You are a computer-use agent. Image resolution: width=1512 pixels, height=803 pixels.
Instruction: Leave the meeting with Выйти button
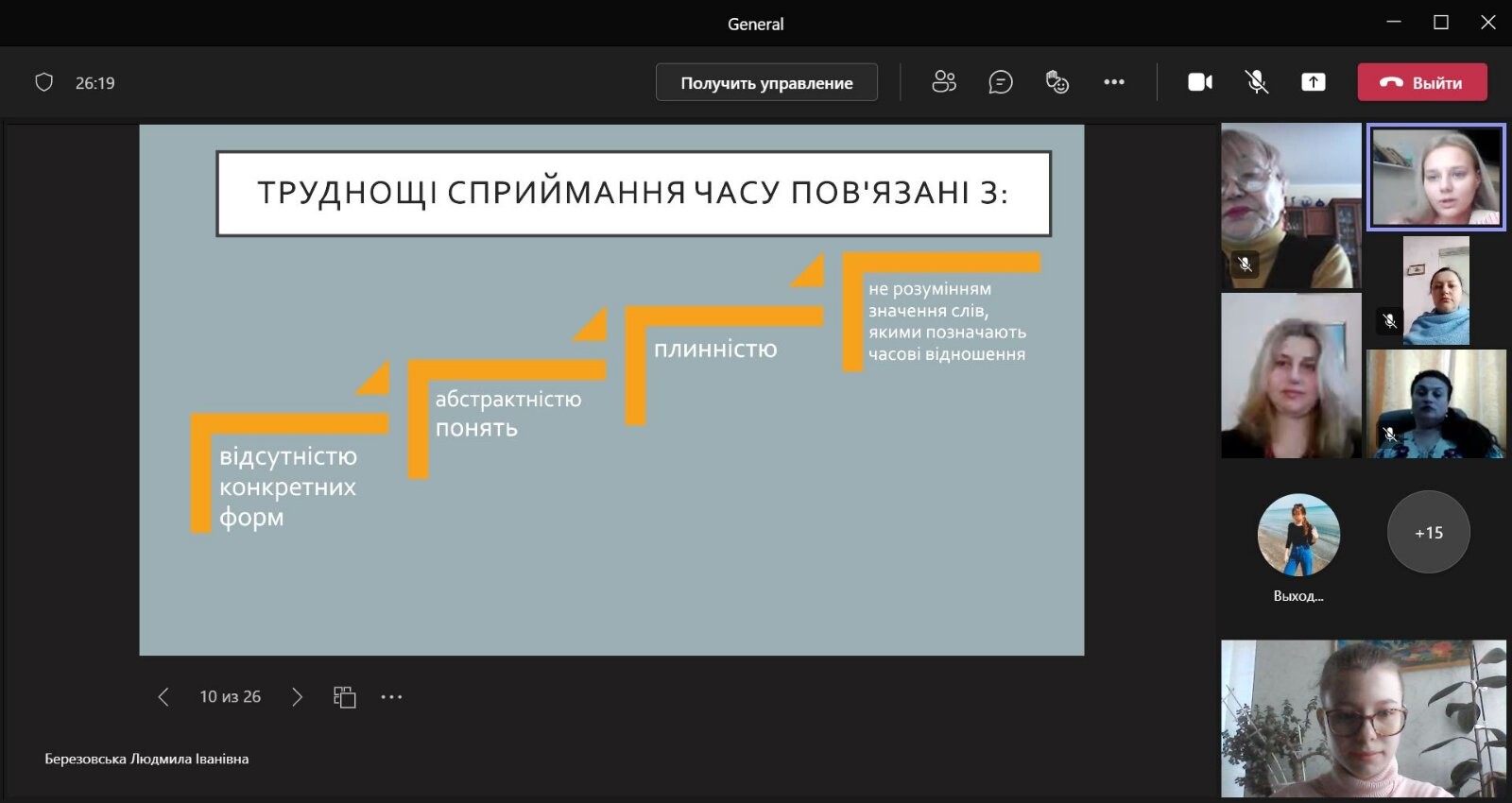click(x=1422, y=82)
